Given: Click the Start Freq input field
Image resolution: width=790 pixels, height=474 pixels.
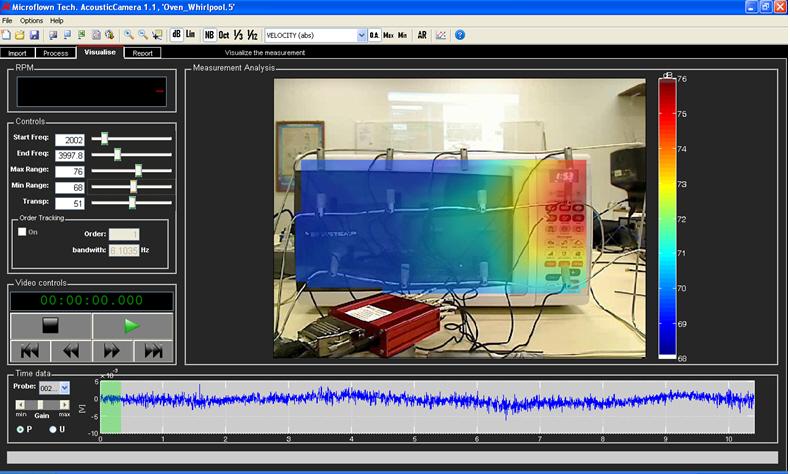Looking at the screenshot, I should click(x=70, y=140).
